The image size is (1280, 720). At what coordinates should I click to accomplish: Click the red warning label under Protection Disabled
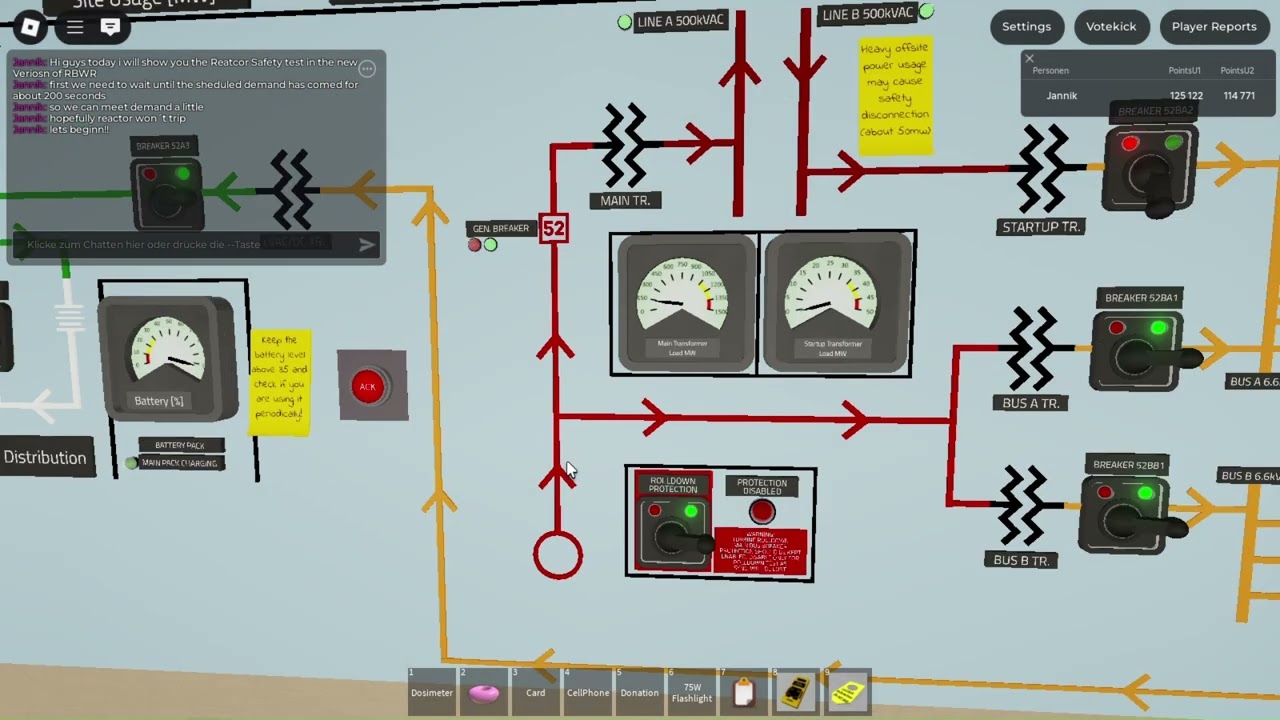click(760, 552)
